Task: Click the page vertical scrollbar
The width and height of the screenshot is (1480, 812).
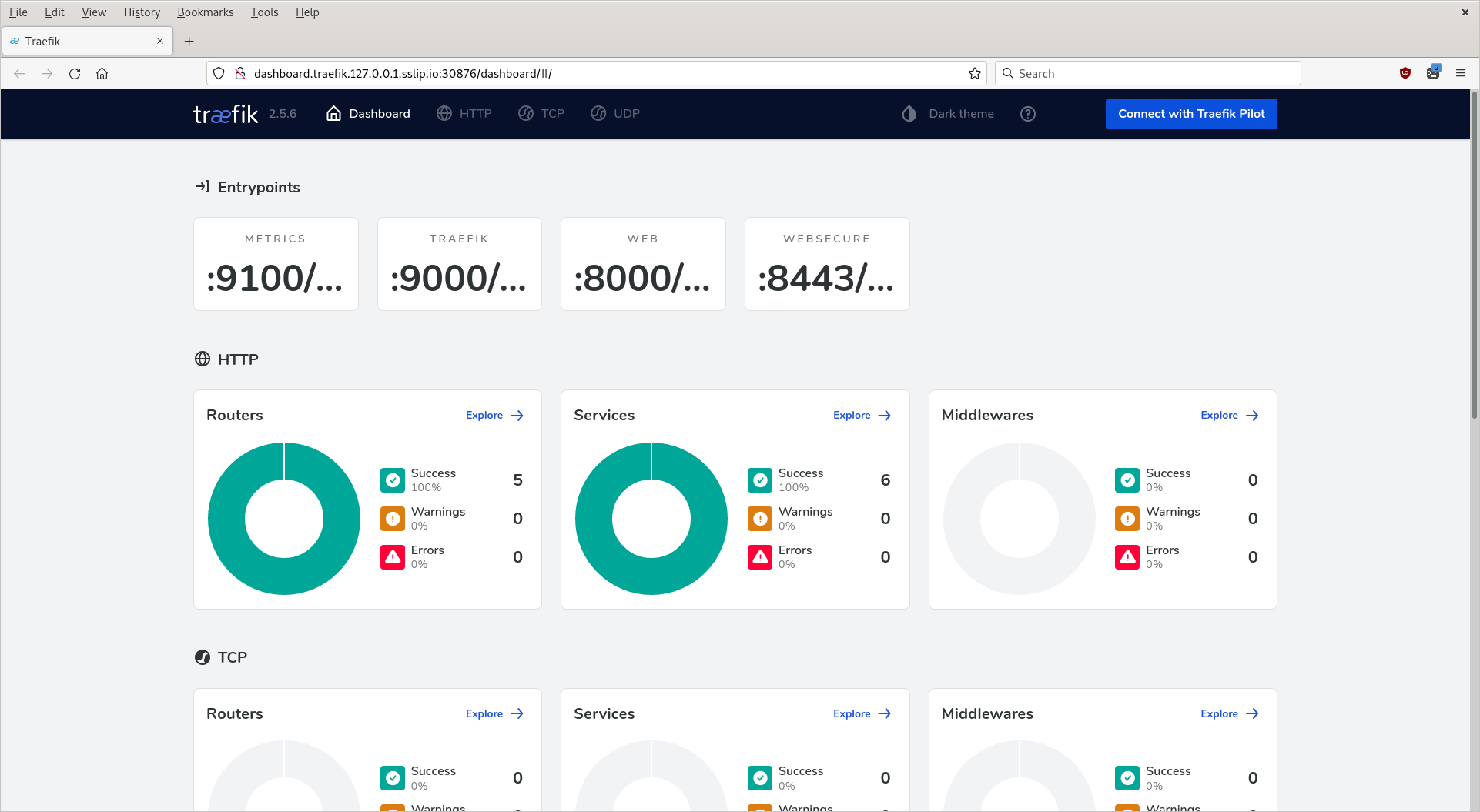Action: click(x=1475, y=254)
